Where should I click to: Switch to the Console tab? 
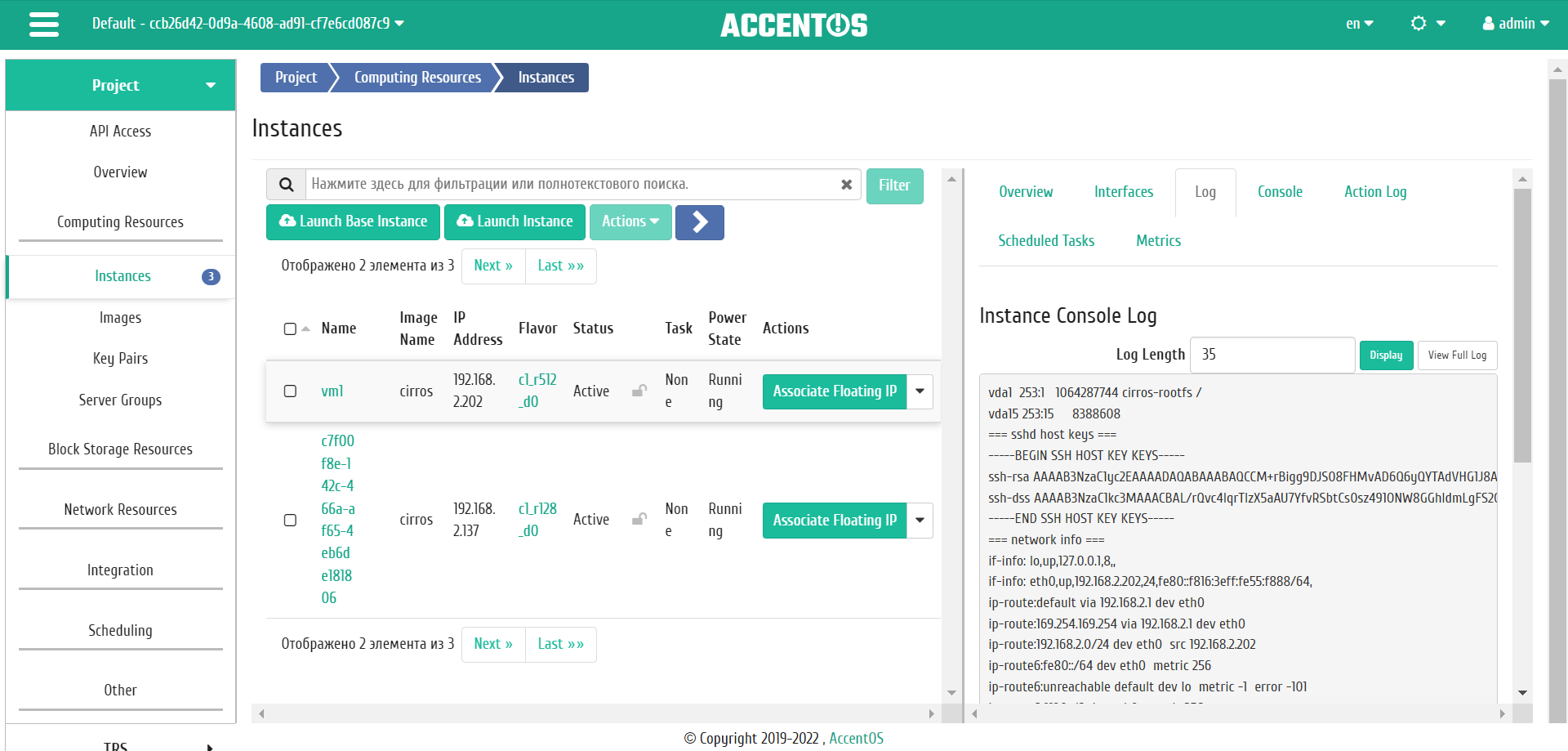pyautogui.click(x=1279, y=191)
